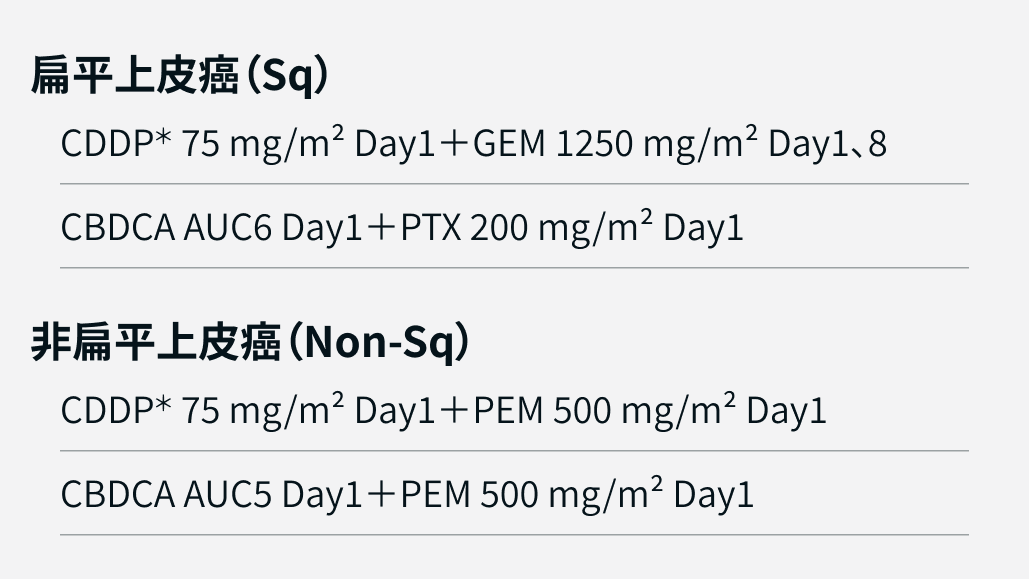Click the 非扁平上皮癌 (Non-Sq) heading
The width and height of the screenshot is (1029, 579).
250,343
